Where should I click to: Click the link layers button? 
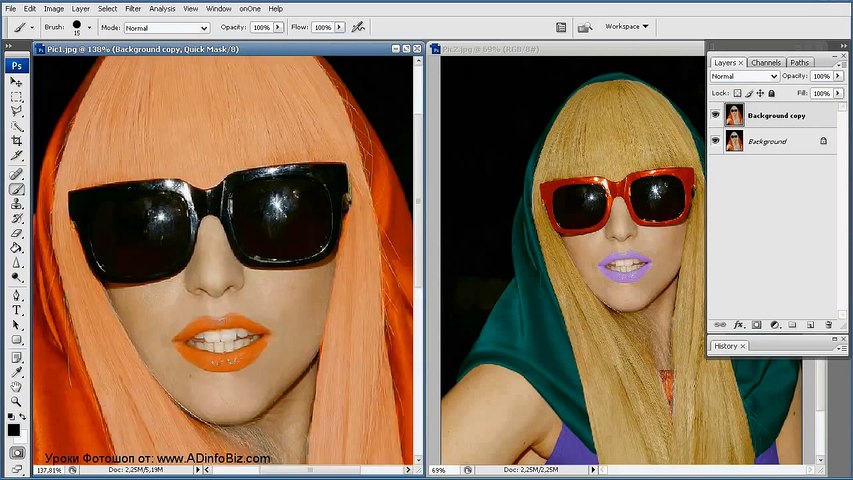pyautogui.click(x=720, y=325)
